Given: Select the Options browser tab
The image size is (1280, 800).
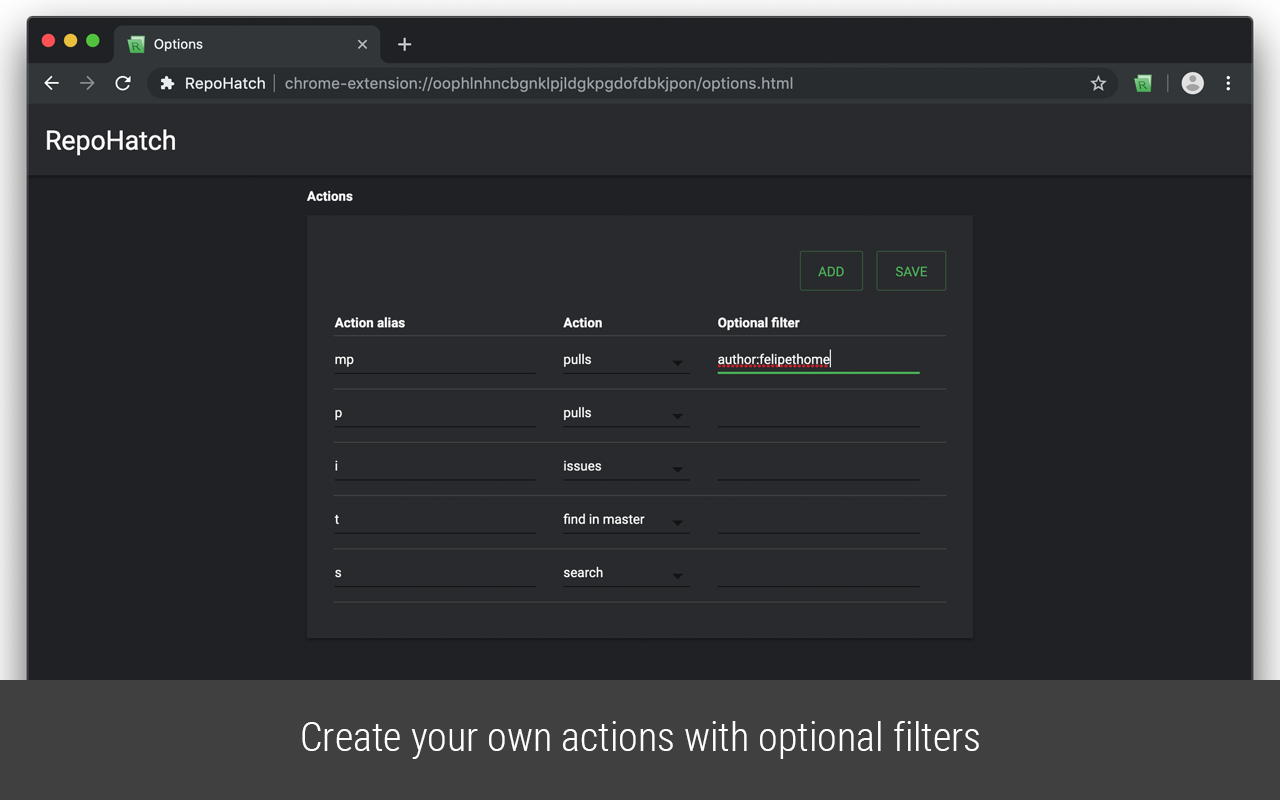Looking at the screenshot, I should pos(247,44).
